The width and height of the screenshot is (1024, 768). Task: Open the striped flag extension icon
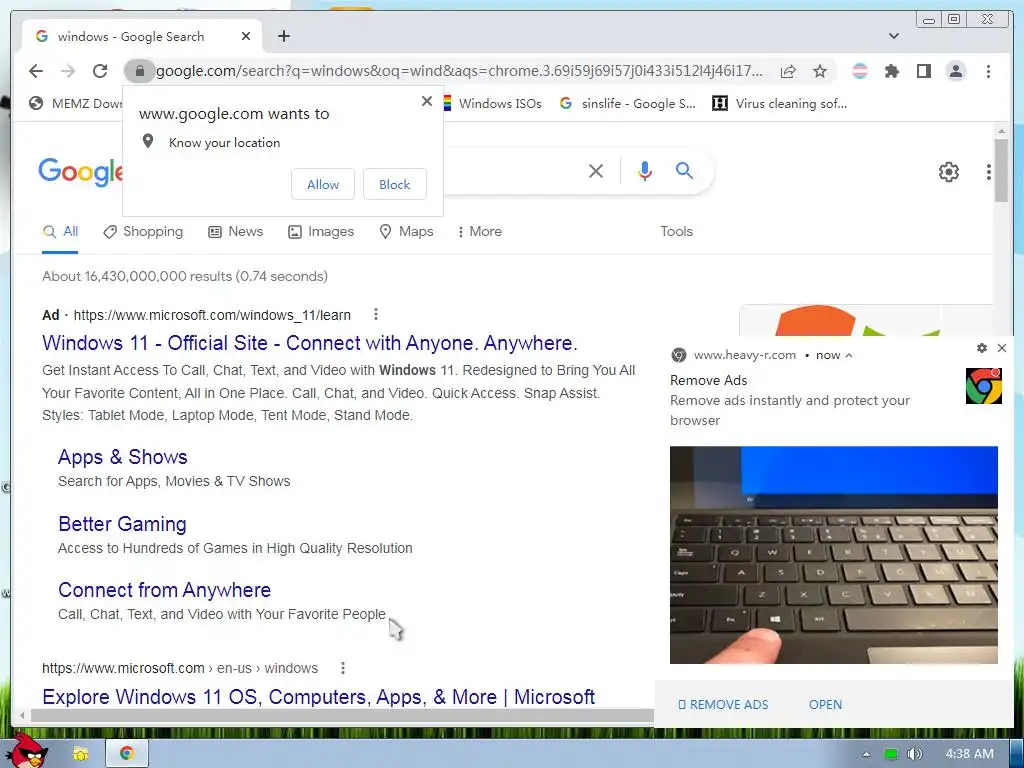tap(860, 71)
